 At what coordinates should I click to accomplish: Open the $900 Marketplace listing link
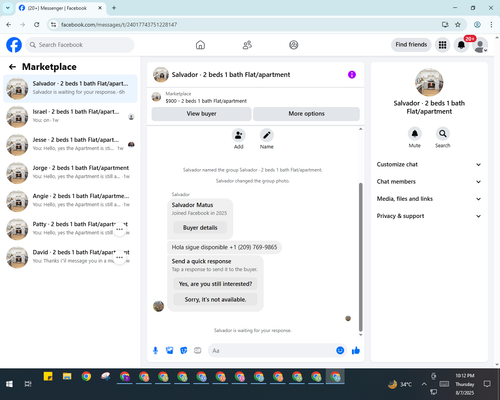(x=206, y=101)
